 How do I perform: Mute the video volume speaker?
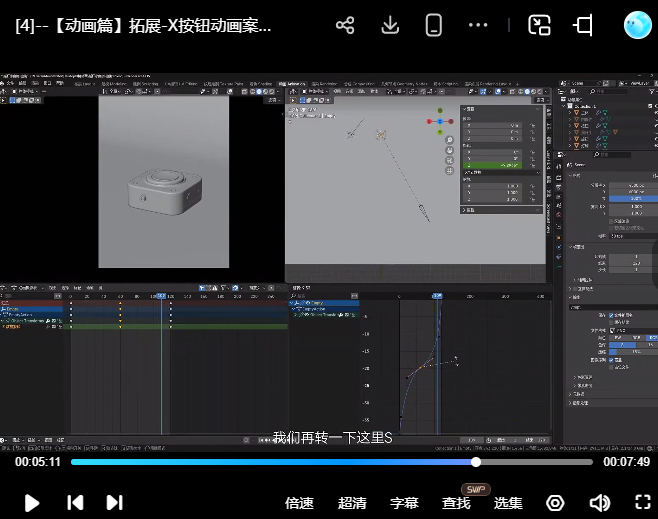pyautogui.click(x=599, y=503)
